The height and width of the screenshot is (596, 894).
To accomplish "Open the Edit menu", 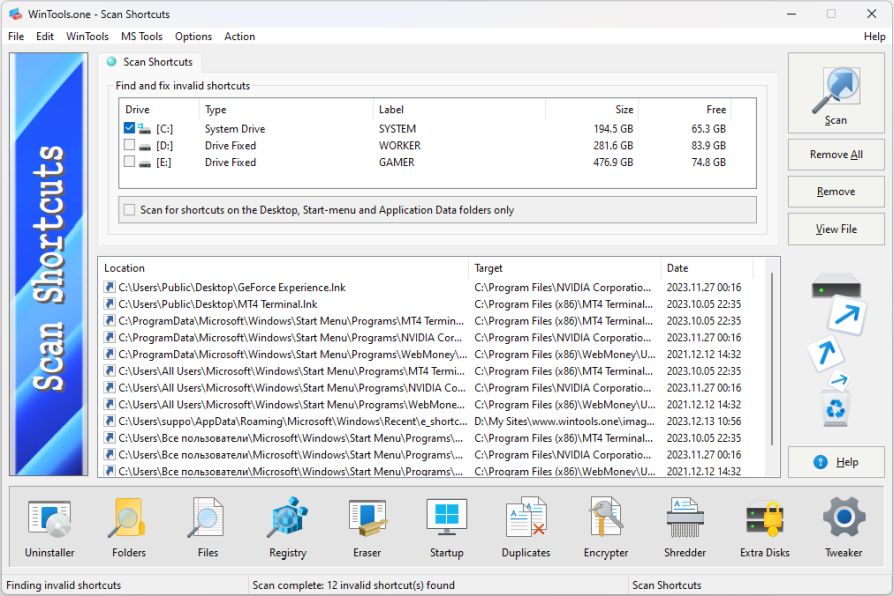I will [44, 37].
